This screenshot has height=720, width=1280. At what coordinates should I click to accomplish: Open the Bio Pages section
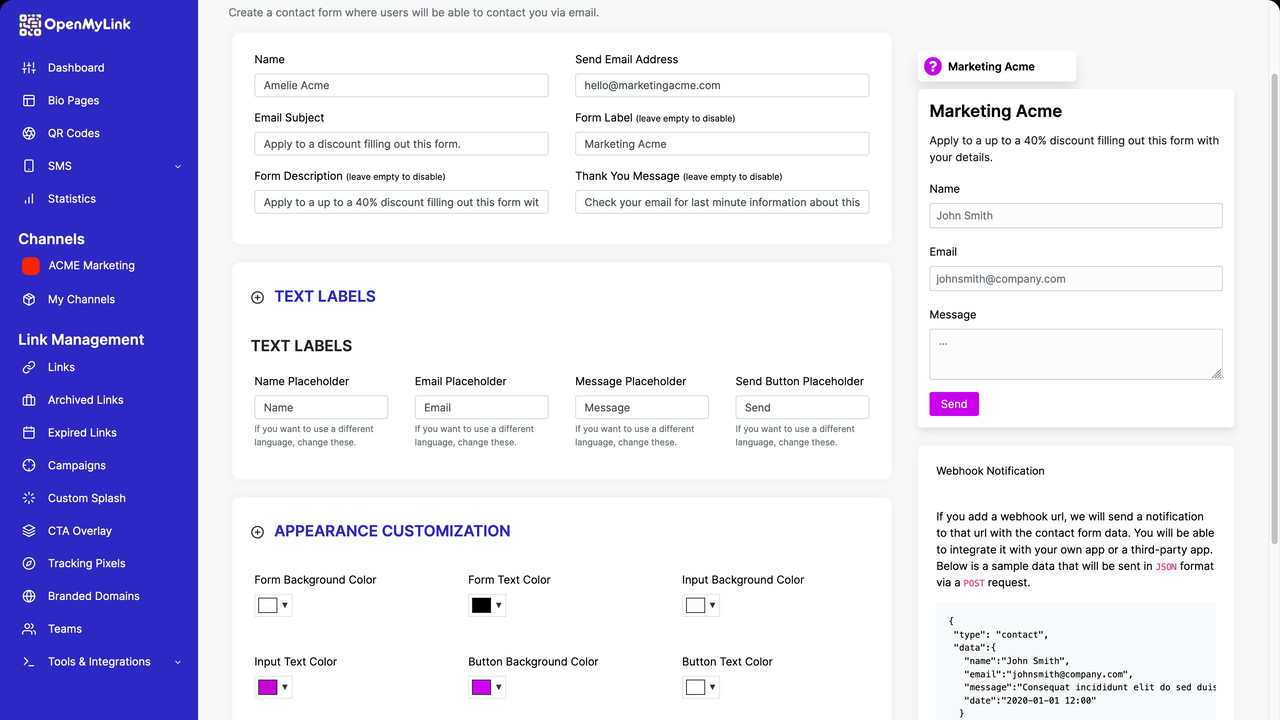75,100
